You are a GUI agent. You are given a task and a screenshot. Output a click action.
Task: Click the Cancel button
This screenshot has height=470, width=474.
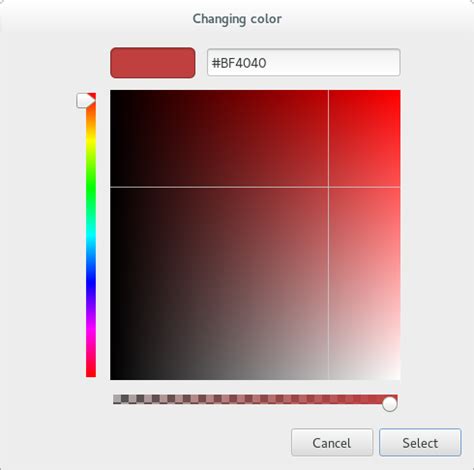pyautogui.click(x=332, y=442)
